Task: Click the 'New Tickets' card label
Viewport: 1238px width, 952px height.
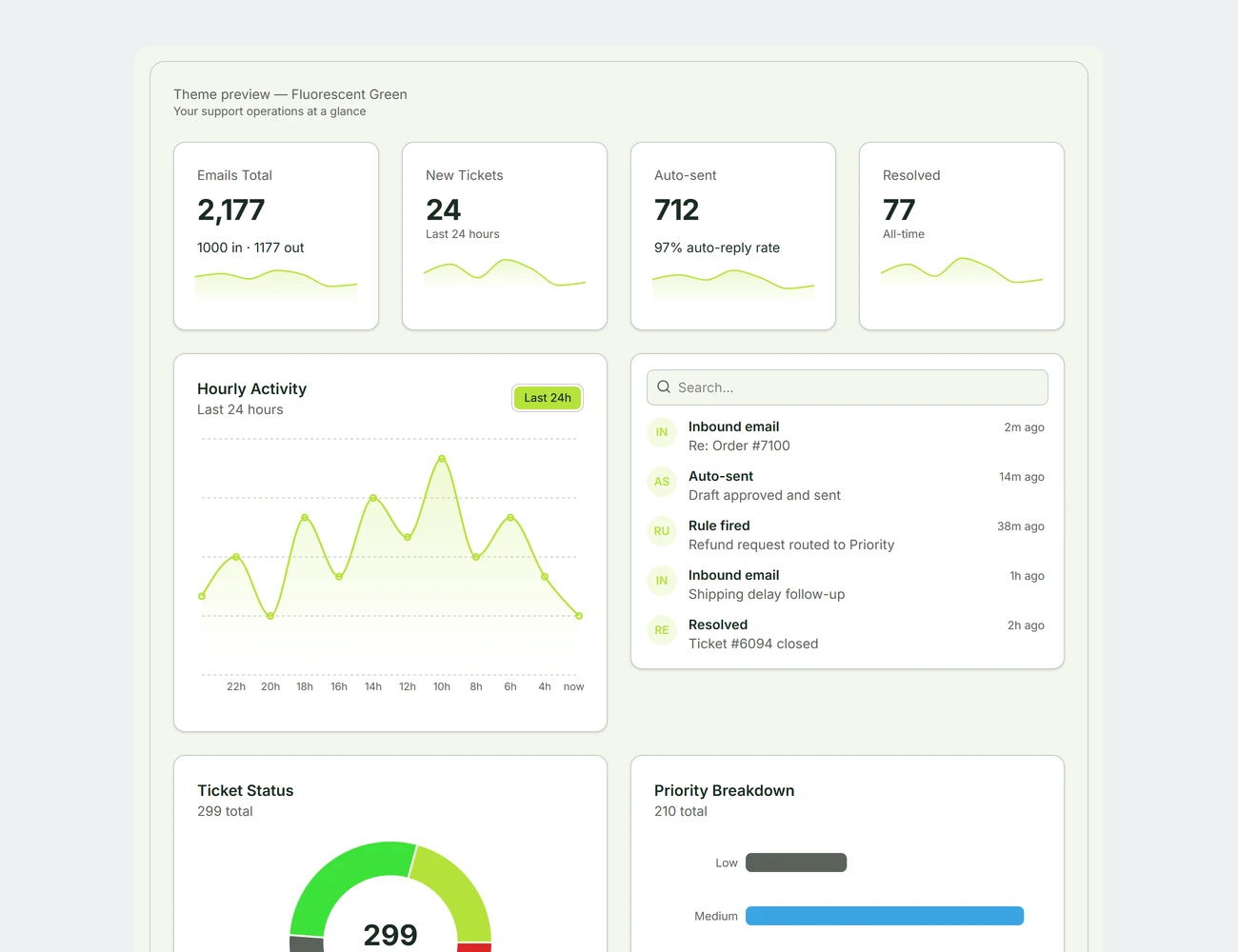Action: pyautogui.click(x=465, y=175)
